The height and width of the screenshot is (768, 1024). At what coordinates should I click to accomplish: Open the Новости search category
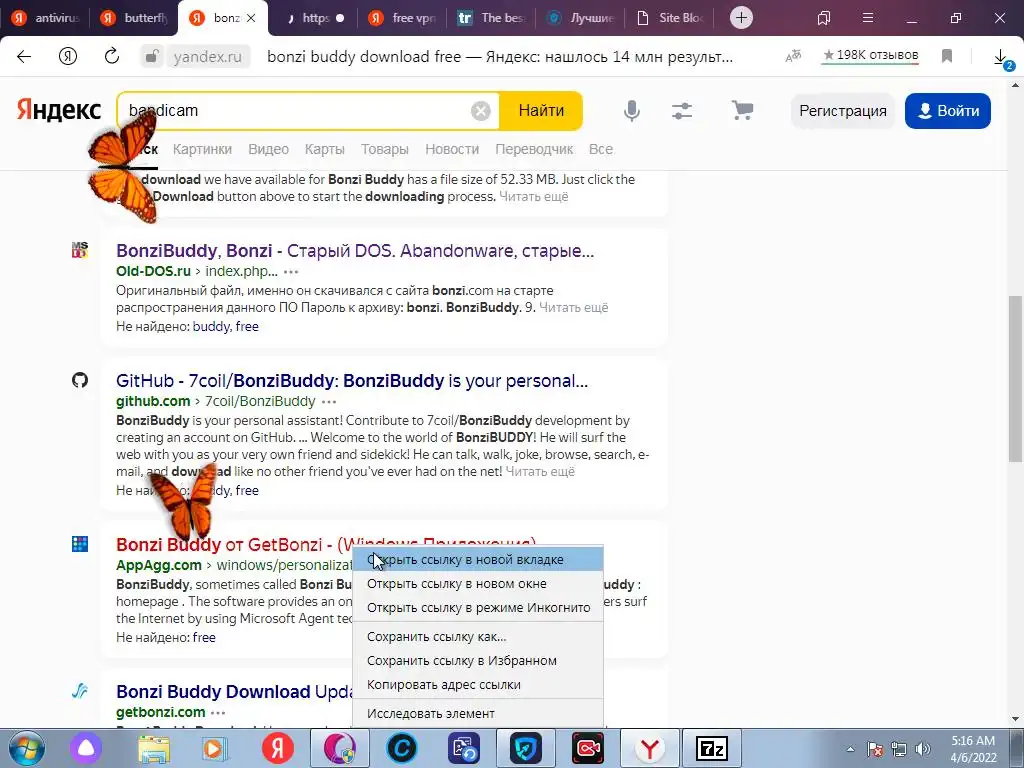452,150
